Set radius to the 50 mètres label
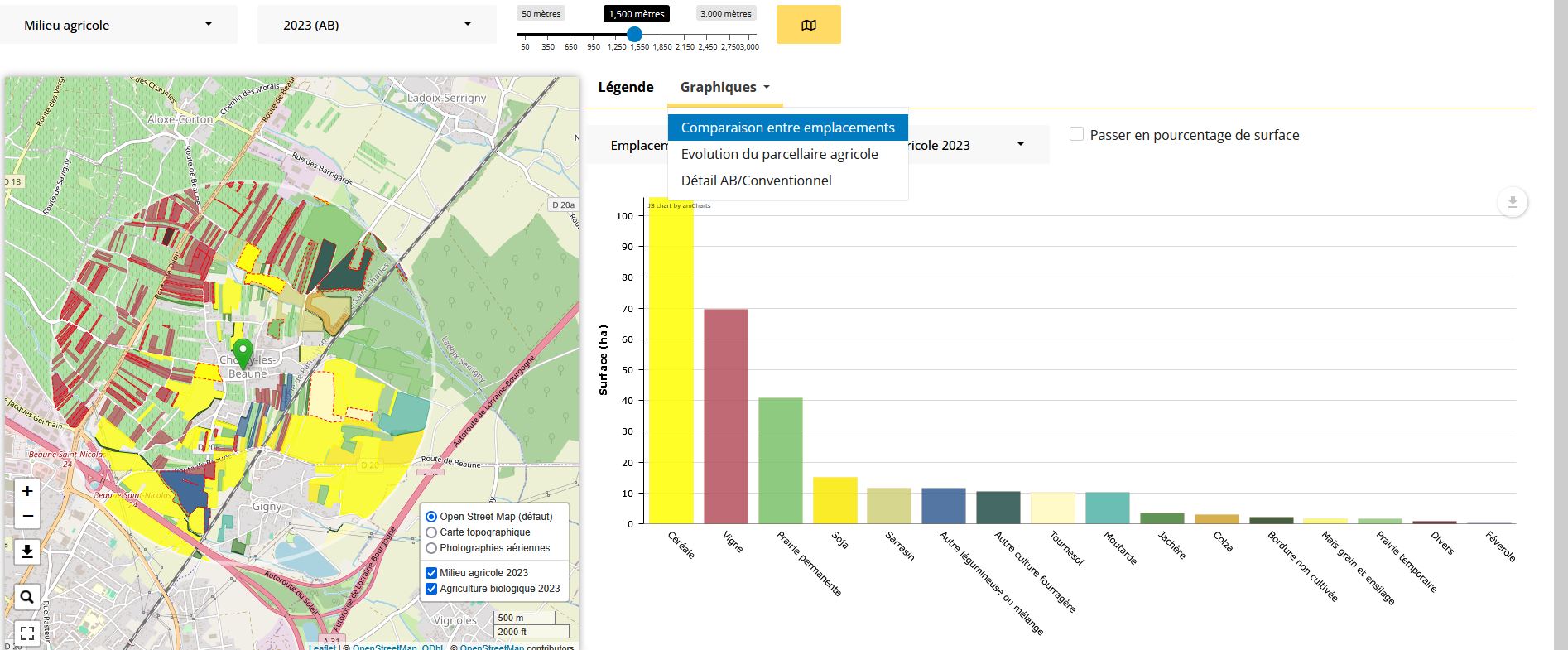Viewport: 1568px width, 650px height. [x=541, y=13]
